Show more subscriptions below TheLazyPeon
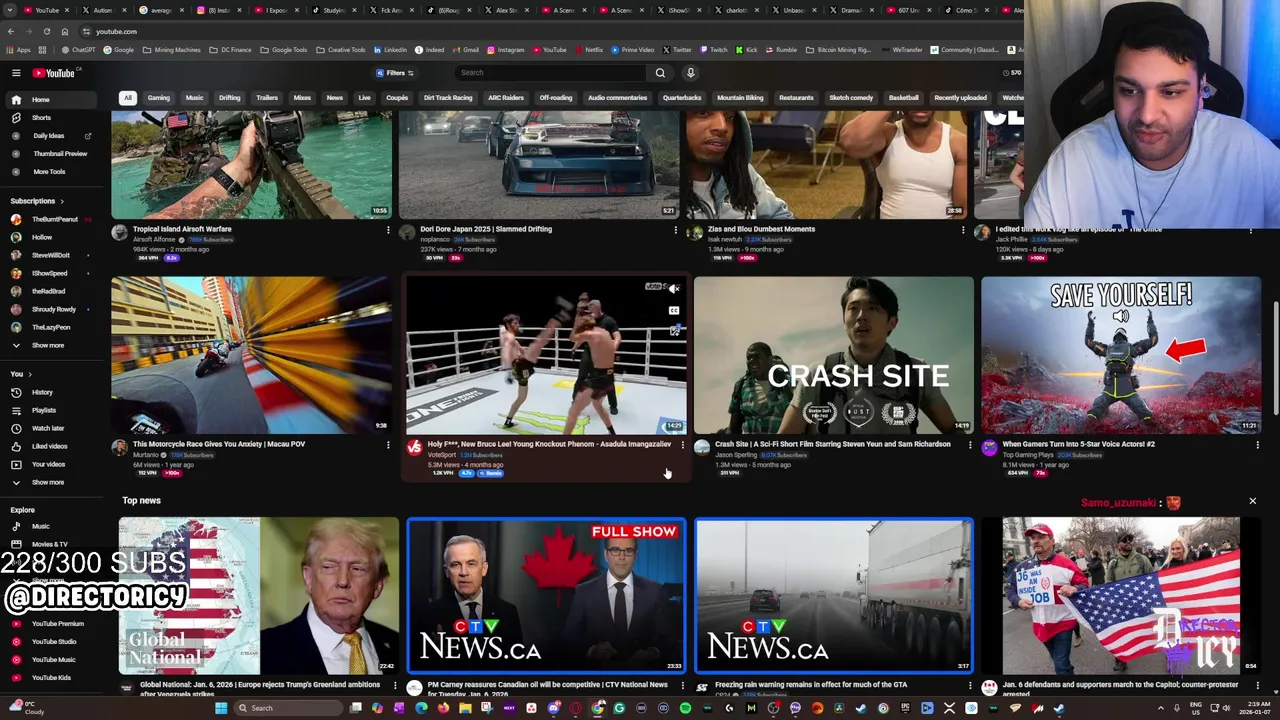 click(x=50, y=345)
